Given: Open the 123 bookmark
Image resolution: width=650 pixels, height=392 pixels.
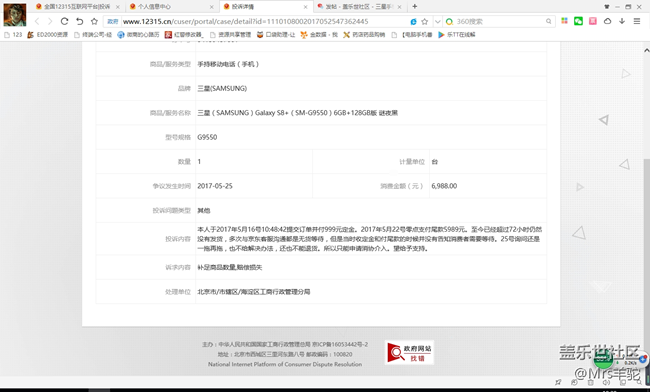Looking at the screenshot, I should click(x=13, y=35).
